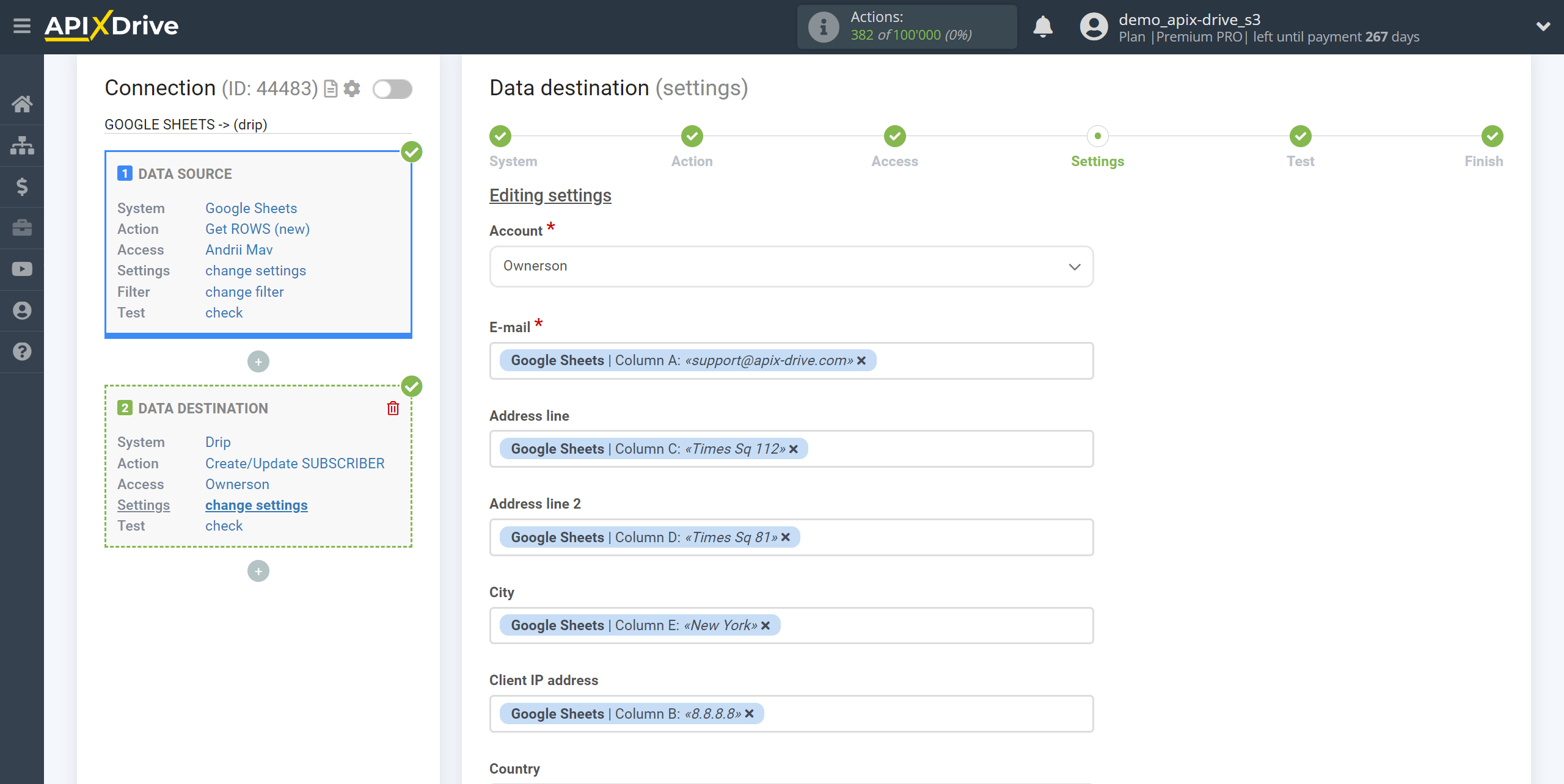Expand the account menu chevron
The image size is (1564, 784).
(1543, 26)
